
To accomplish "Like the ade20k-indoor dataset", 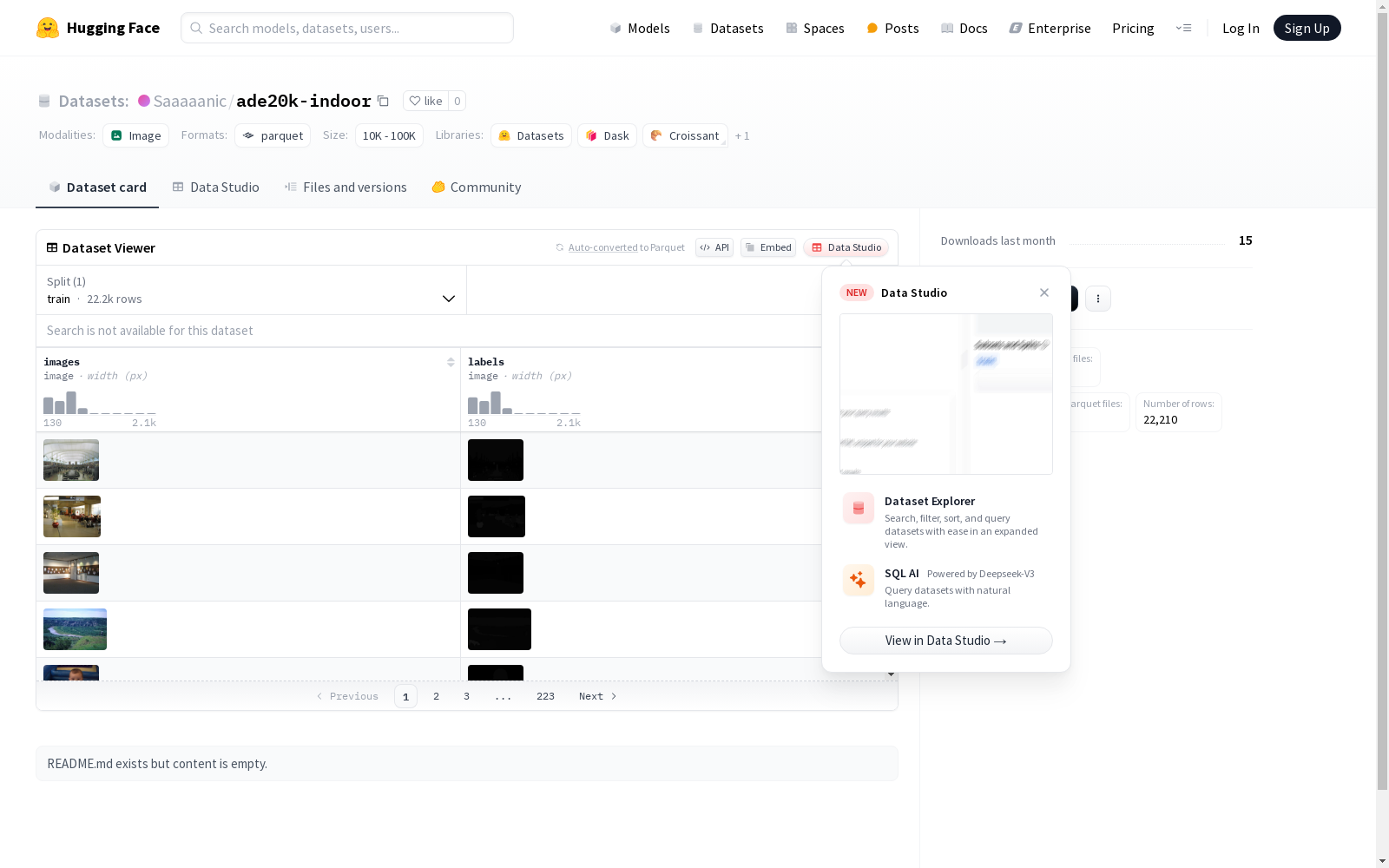I will coord(425,101).
